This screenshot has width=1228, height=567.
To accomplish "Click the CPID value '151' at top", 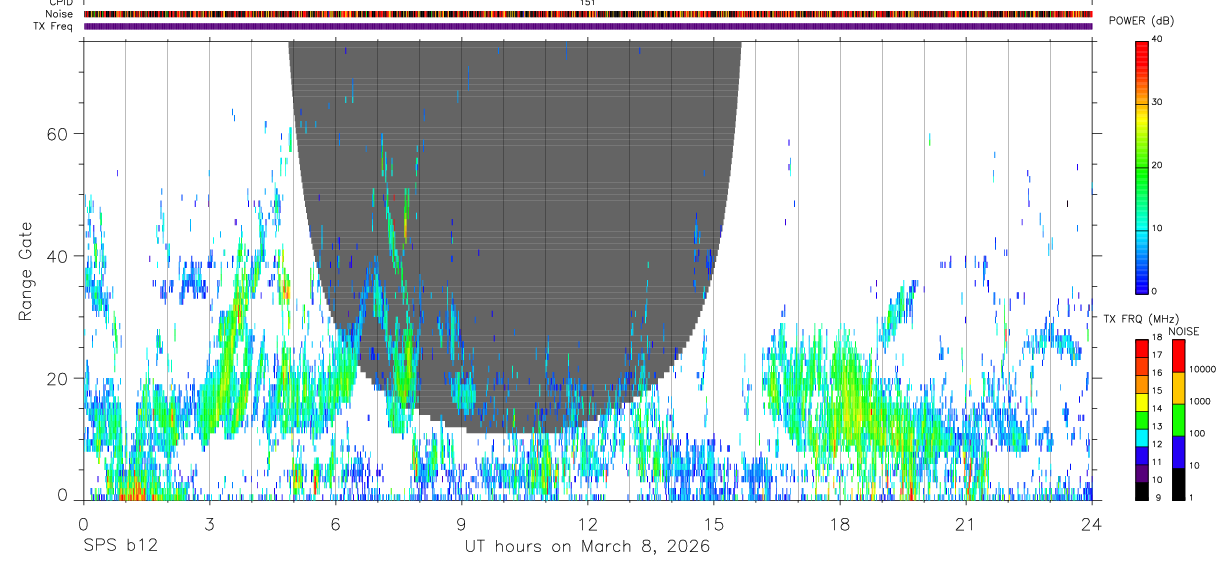I will click(588, 3).
